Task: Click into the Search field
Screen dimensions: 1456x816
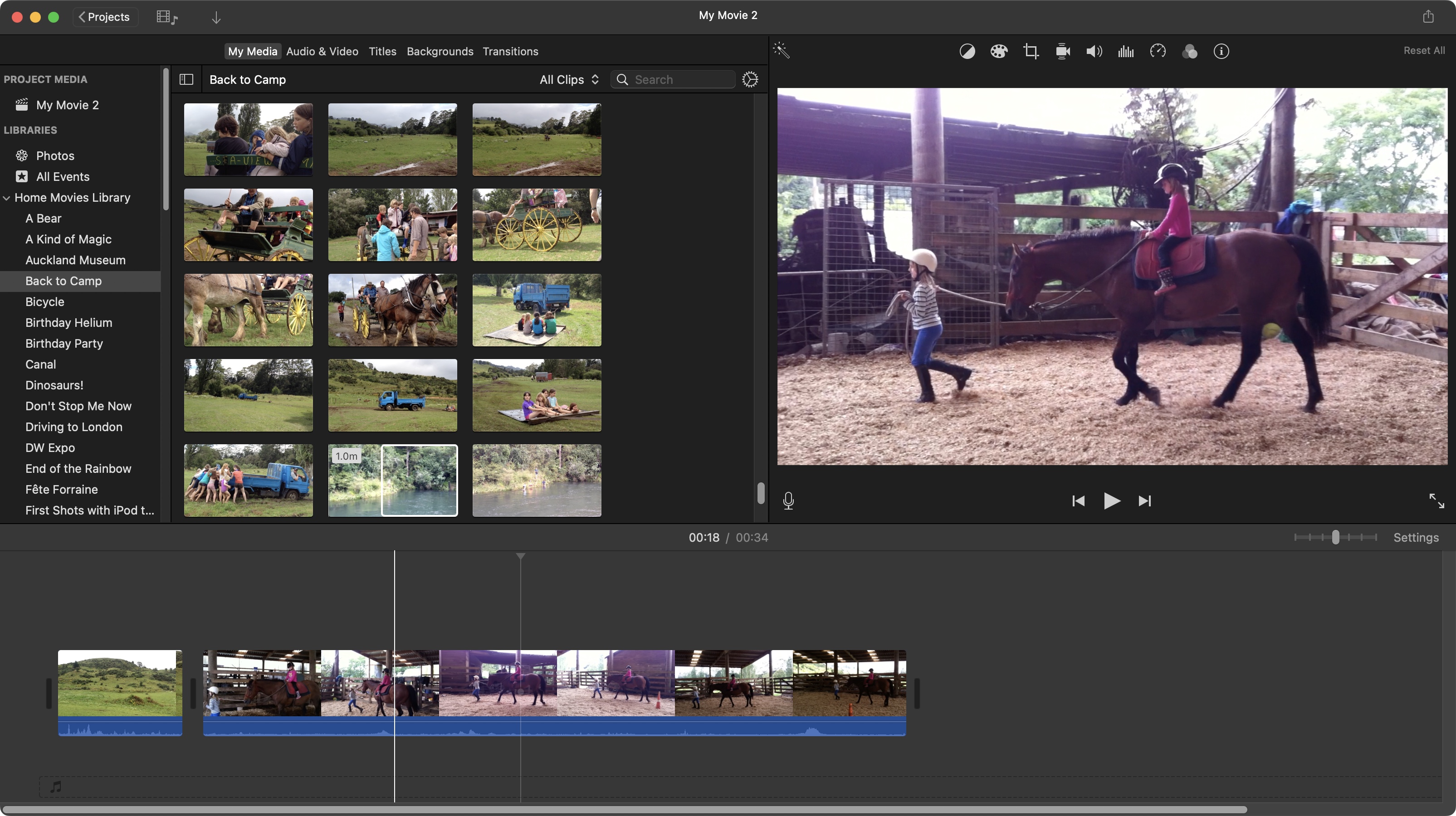Action: coord(673,80)
